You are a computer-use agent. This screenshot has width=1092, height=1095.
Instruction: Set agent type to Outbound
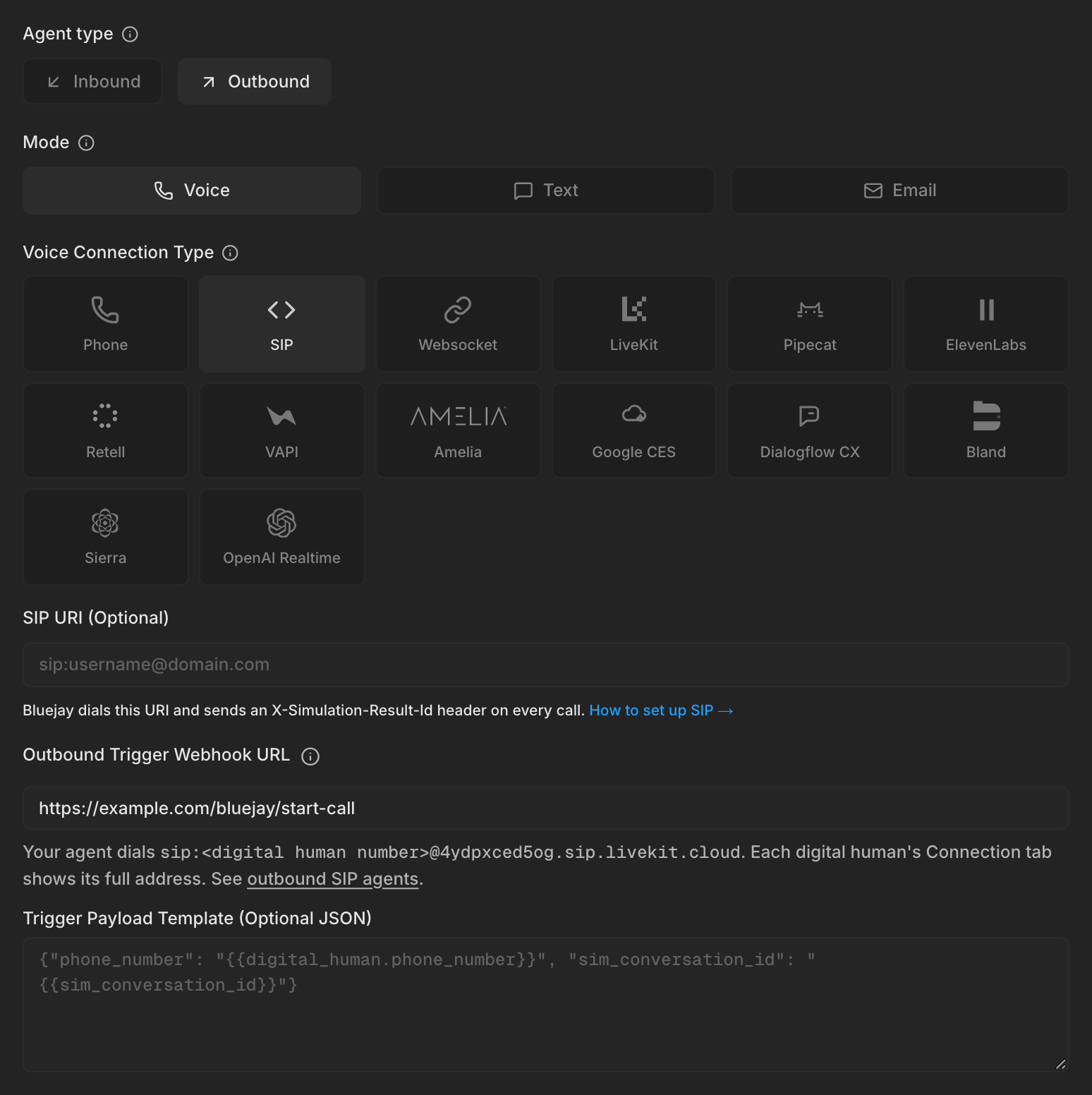255,81
